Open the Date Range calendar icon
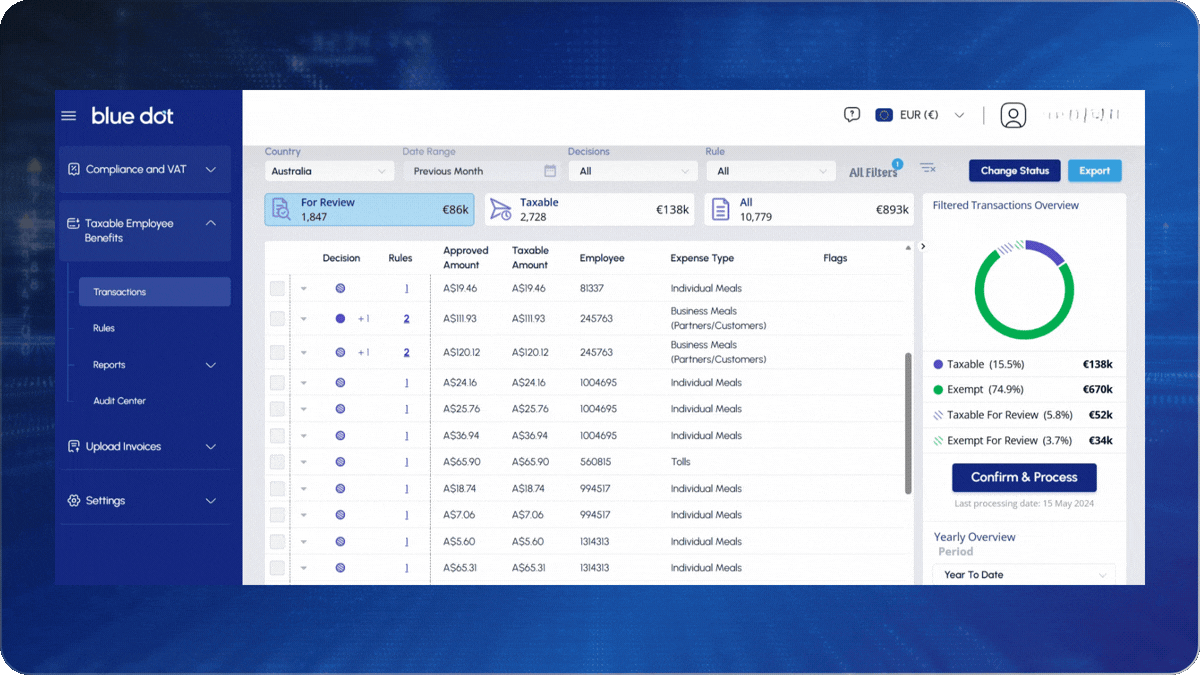Viewport: 1200px width, 675px height. 550,171
